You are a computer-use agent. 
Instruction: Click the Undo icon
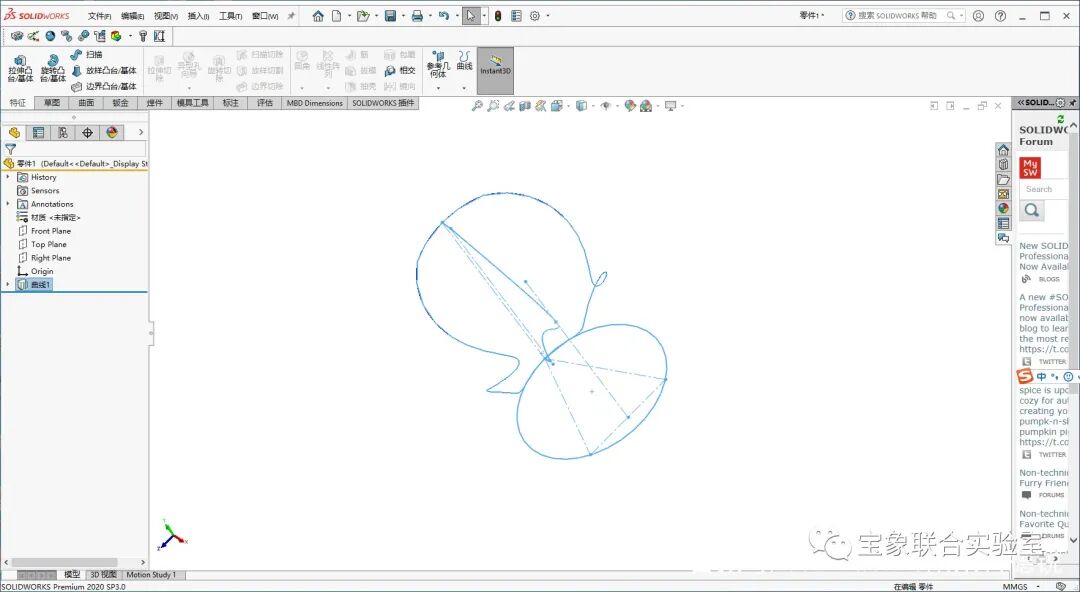tap(444, 16)
